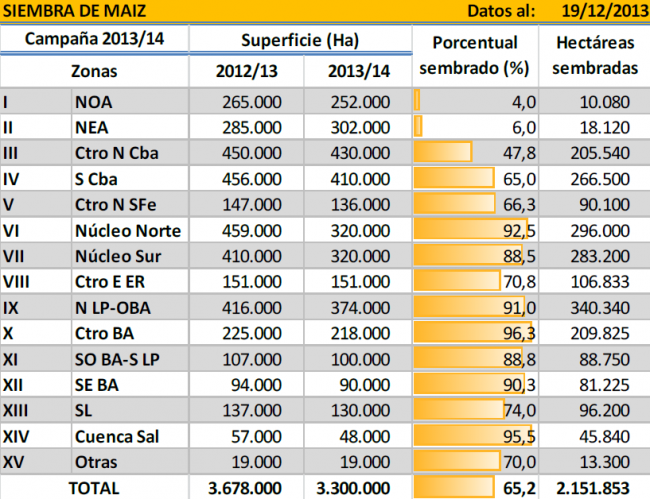Click the 96,3 percent data bar for Ctro BA

click(474, 334)
